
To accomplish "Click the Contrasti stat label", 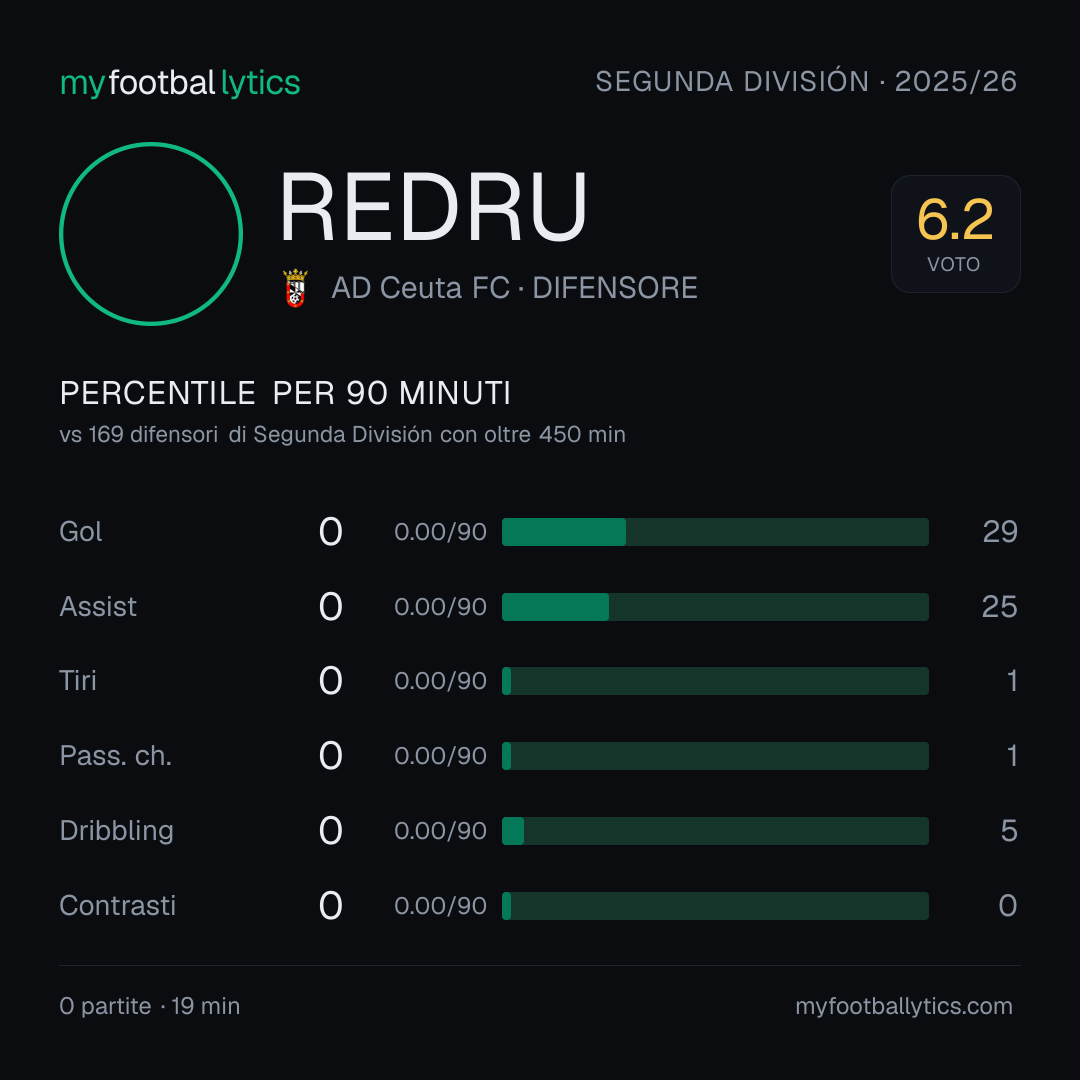I will tap(118, 906).
